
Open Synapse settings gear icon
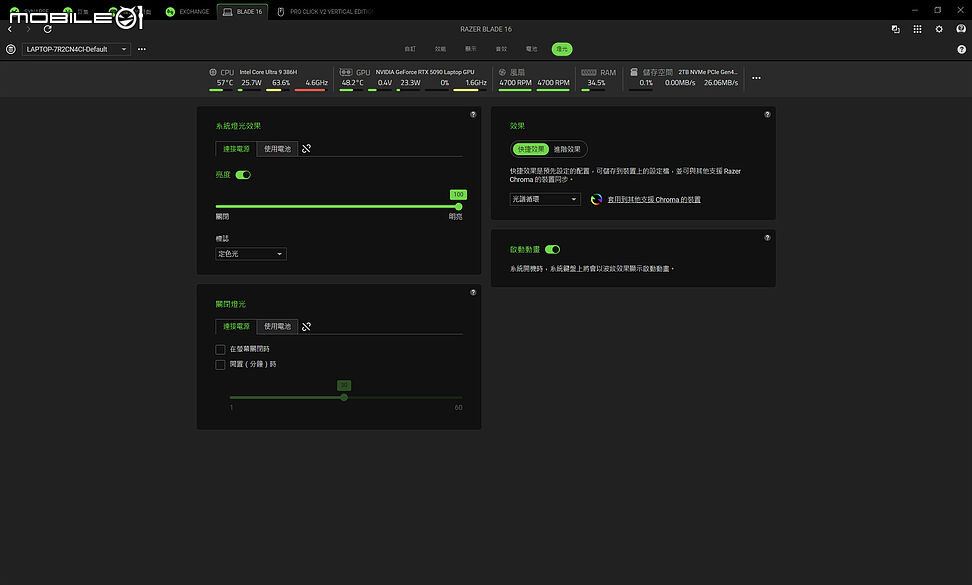(x=939, y=29)
